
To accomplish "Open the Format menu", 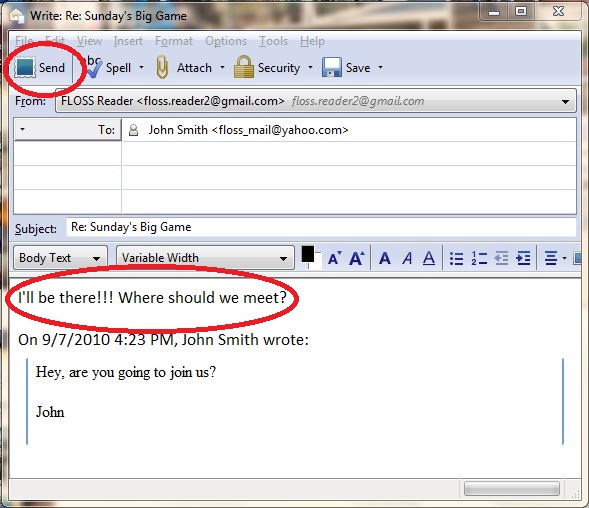I will pos(174,41).
